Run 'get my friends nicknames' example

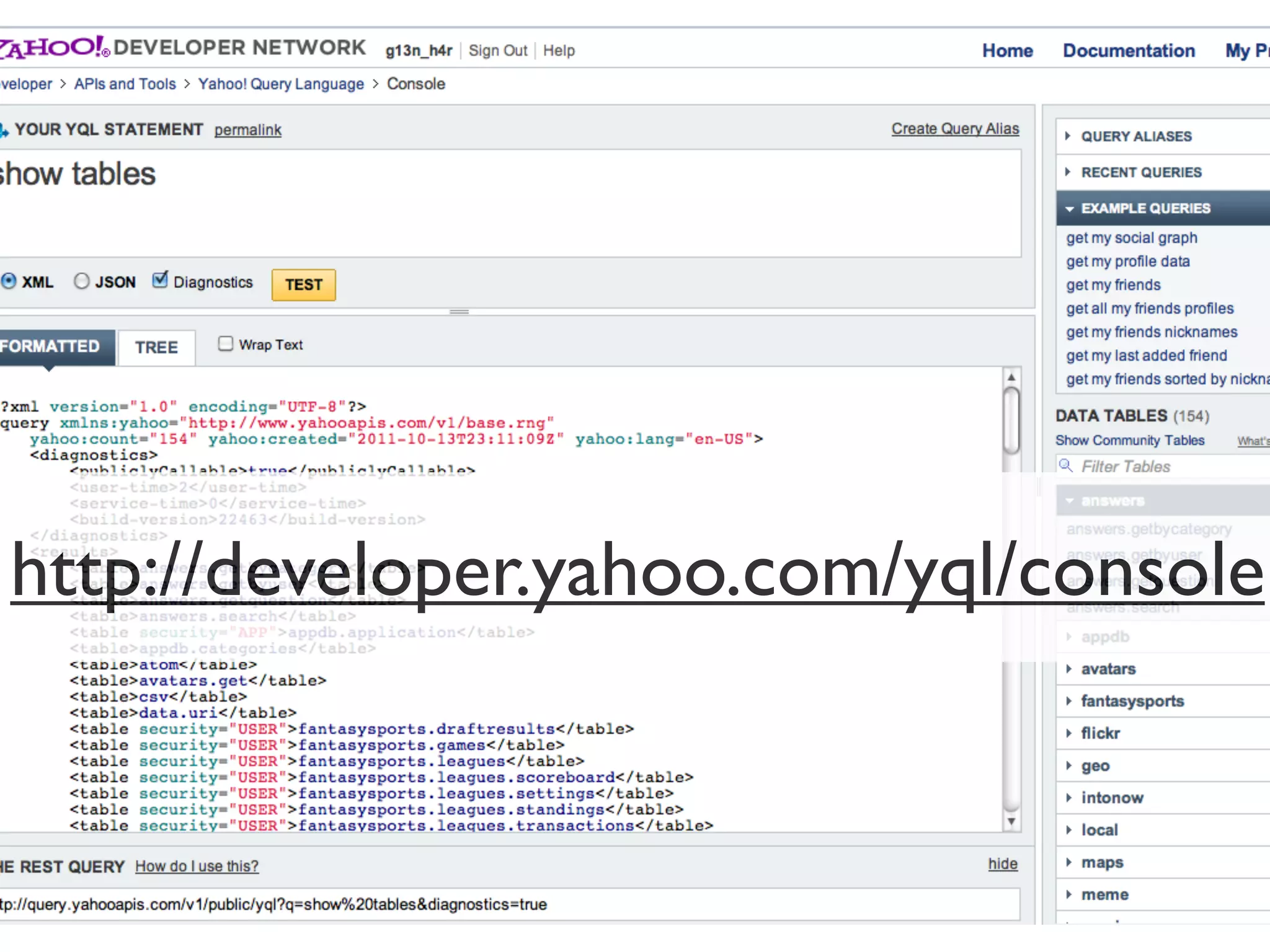tap(1152, 332)
